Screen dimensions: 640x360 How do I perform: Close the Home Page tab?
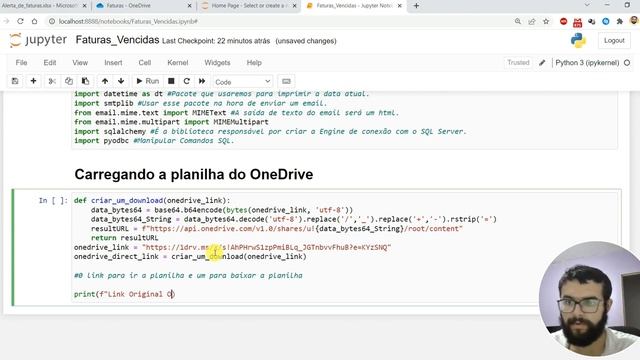pos(294,6)
